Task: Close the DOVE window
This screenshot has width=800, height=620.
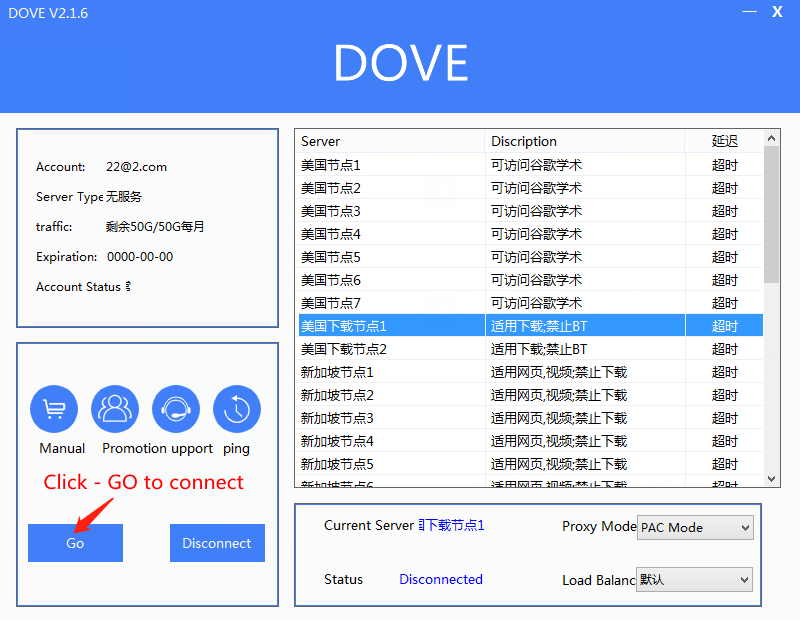Action: pyautogui.click(x=777, y=12)
